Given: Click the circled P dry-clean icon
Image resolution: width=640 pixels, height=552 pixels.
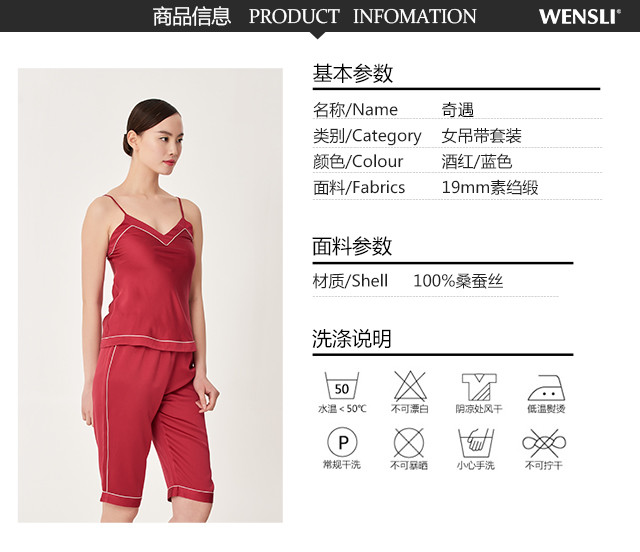Looking at the screenshot, I should (342, 442).
